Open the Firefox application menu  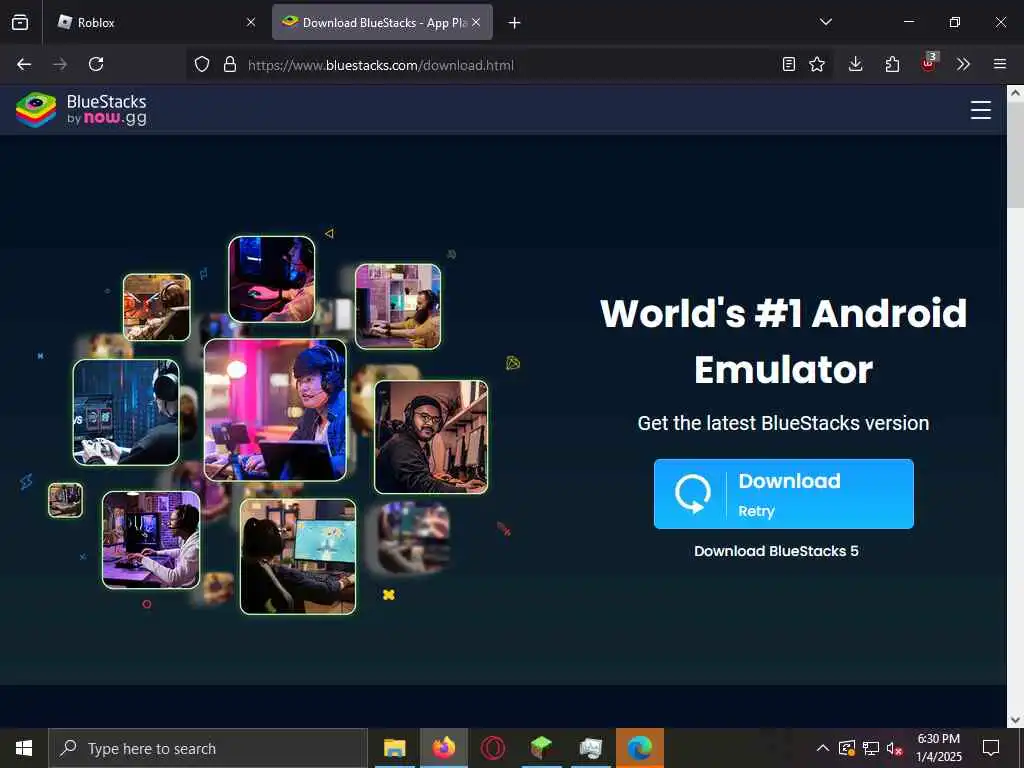tap(1000, 64)
